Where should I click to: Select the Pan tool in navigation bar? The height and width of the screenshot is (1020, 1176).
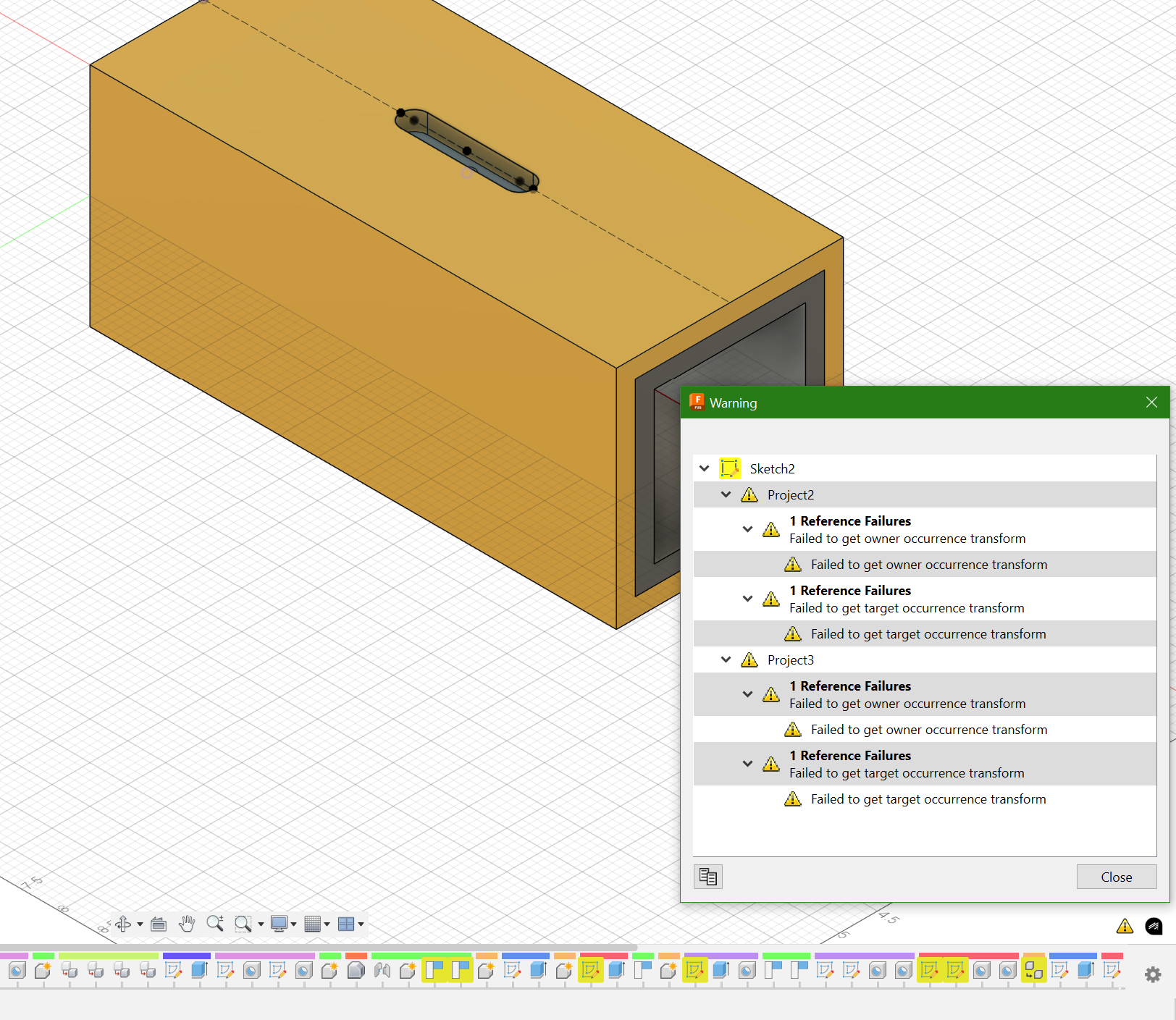pos(187,924)
